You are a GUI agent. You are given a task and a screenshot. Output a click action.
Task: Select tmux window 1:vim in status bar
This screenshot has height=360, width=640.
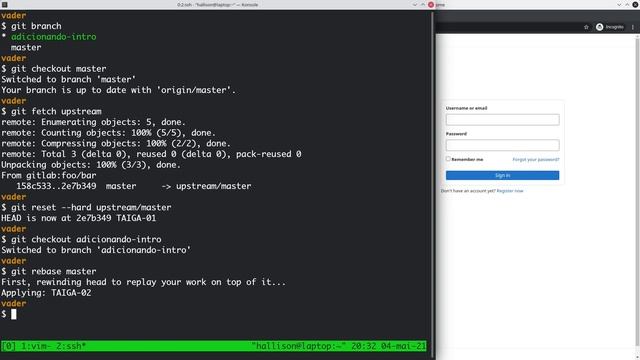[36, 346]
